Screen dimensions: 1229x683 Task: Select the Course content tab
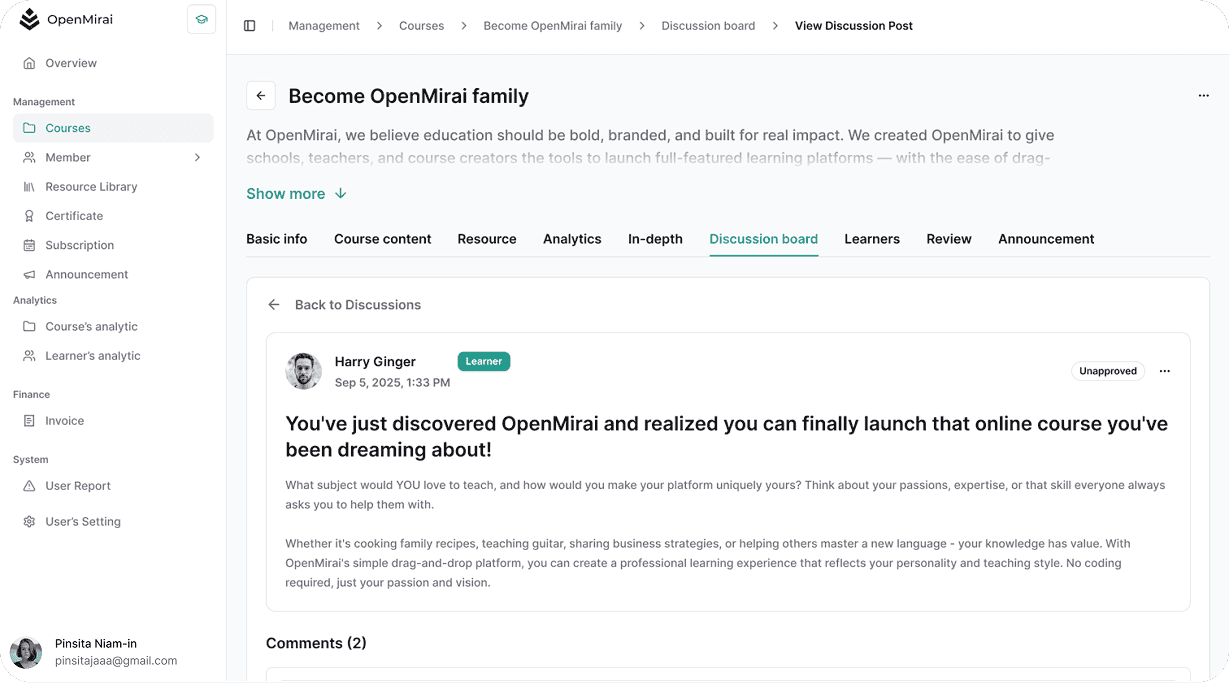[382, 239]
